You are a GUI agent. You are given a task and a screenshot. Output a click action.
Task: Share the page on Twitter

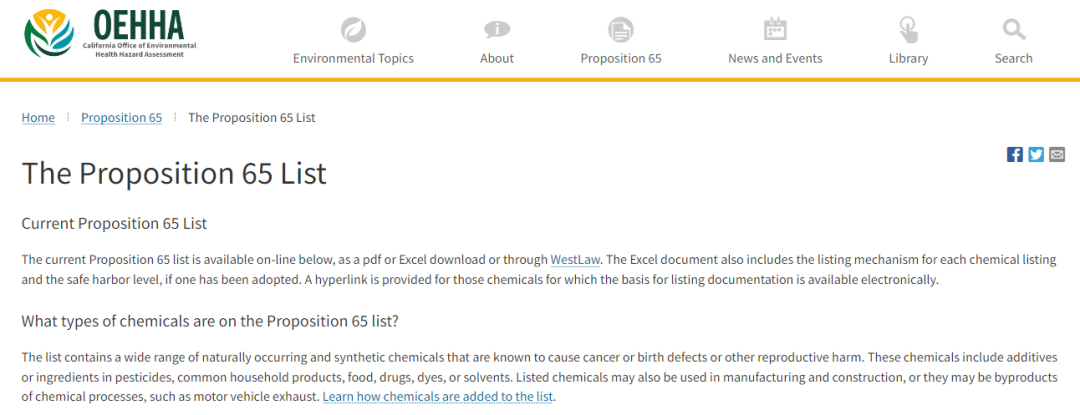1036,154
